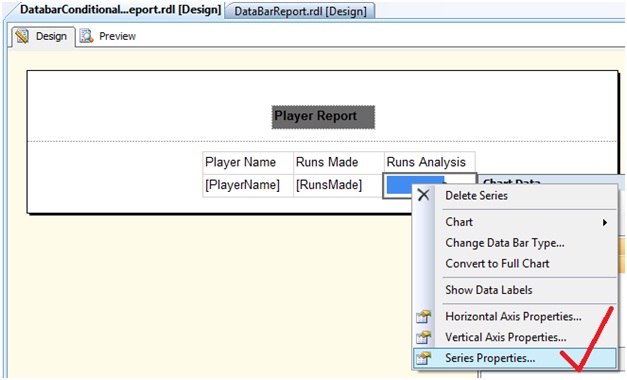Viewport: 627px width, 380px height.
Task: Select the Runs Analysis header cell
Action: 430,162
